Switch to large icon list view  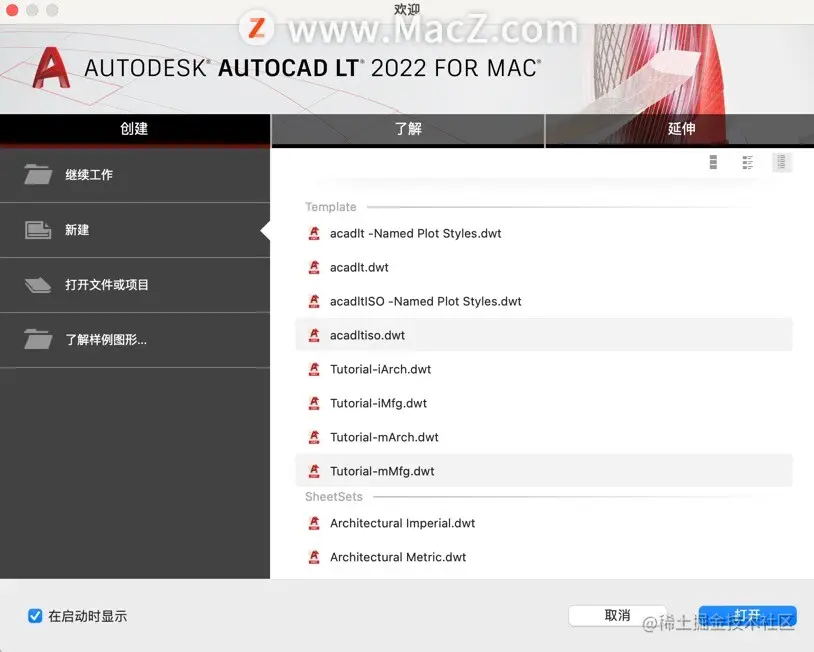click(713, 162)
